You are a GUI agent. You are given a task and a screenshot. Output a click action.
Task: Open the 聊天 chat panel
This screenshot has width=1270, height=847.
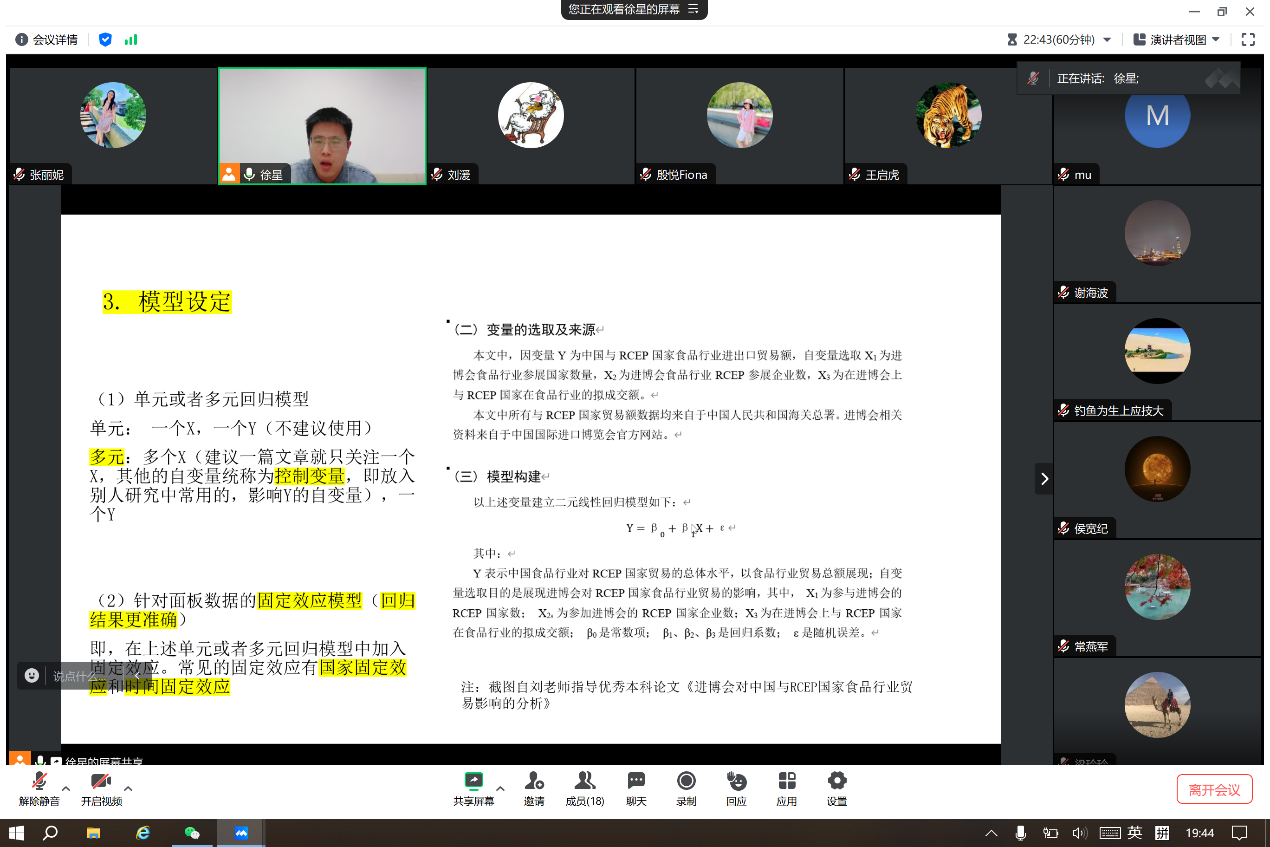(636, 788)
